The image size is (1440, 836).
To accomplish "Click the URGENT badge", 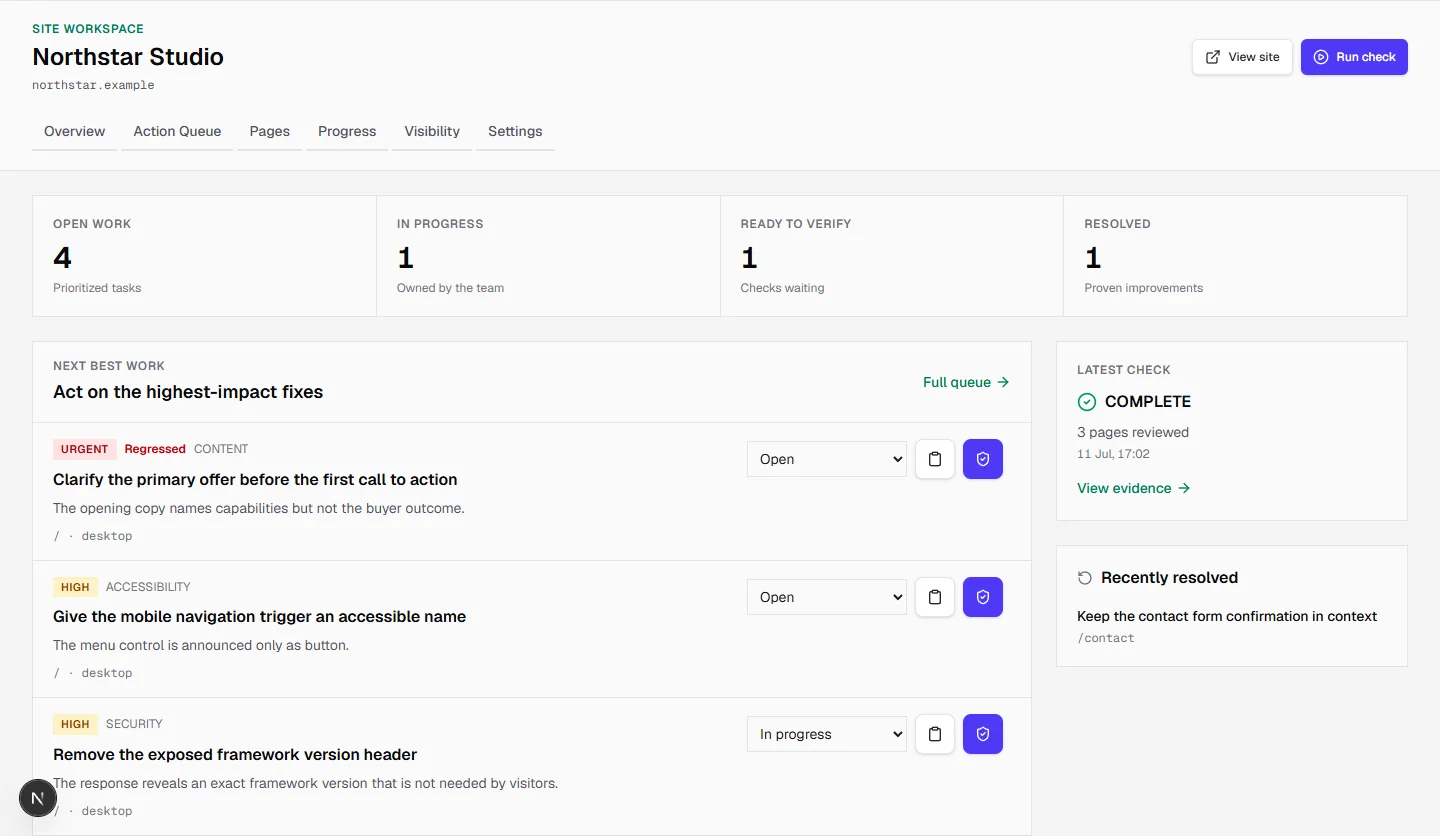I will click(x=85, y=449).
